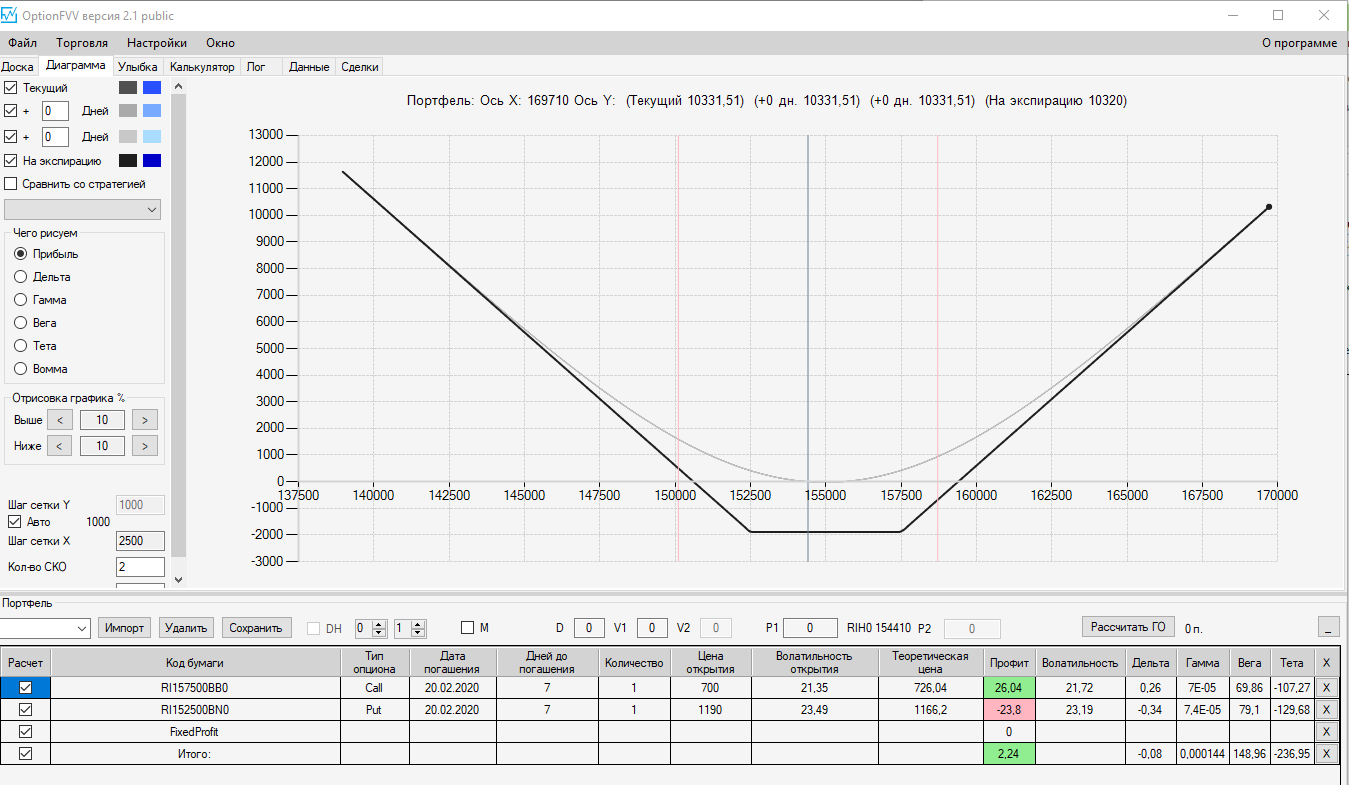The height and width of the screenshot is (785, 1349).
Task: Uncheck the Расчет box for RI157500BB0
Action: (26, 687)
